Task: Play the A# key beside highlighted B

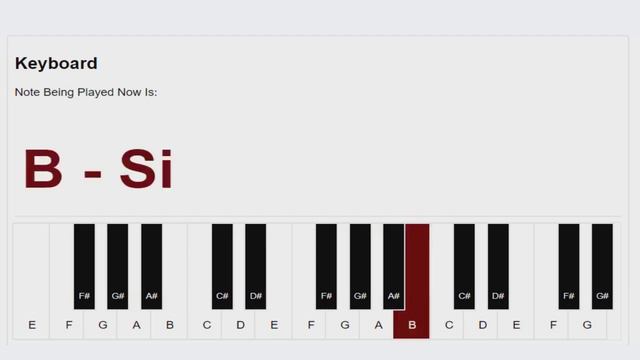Action: [x=393, y=266]
